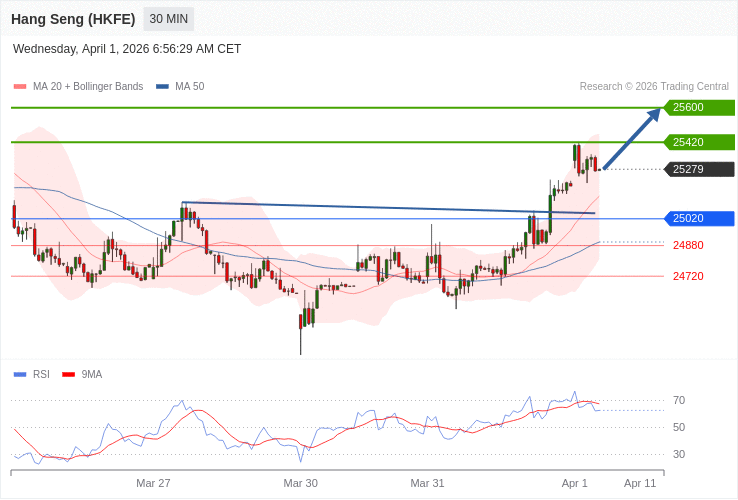
Task: Click the chart timestamp text
Action: pyautogui.click(x=127, y=49)
